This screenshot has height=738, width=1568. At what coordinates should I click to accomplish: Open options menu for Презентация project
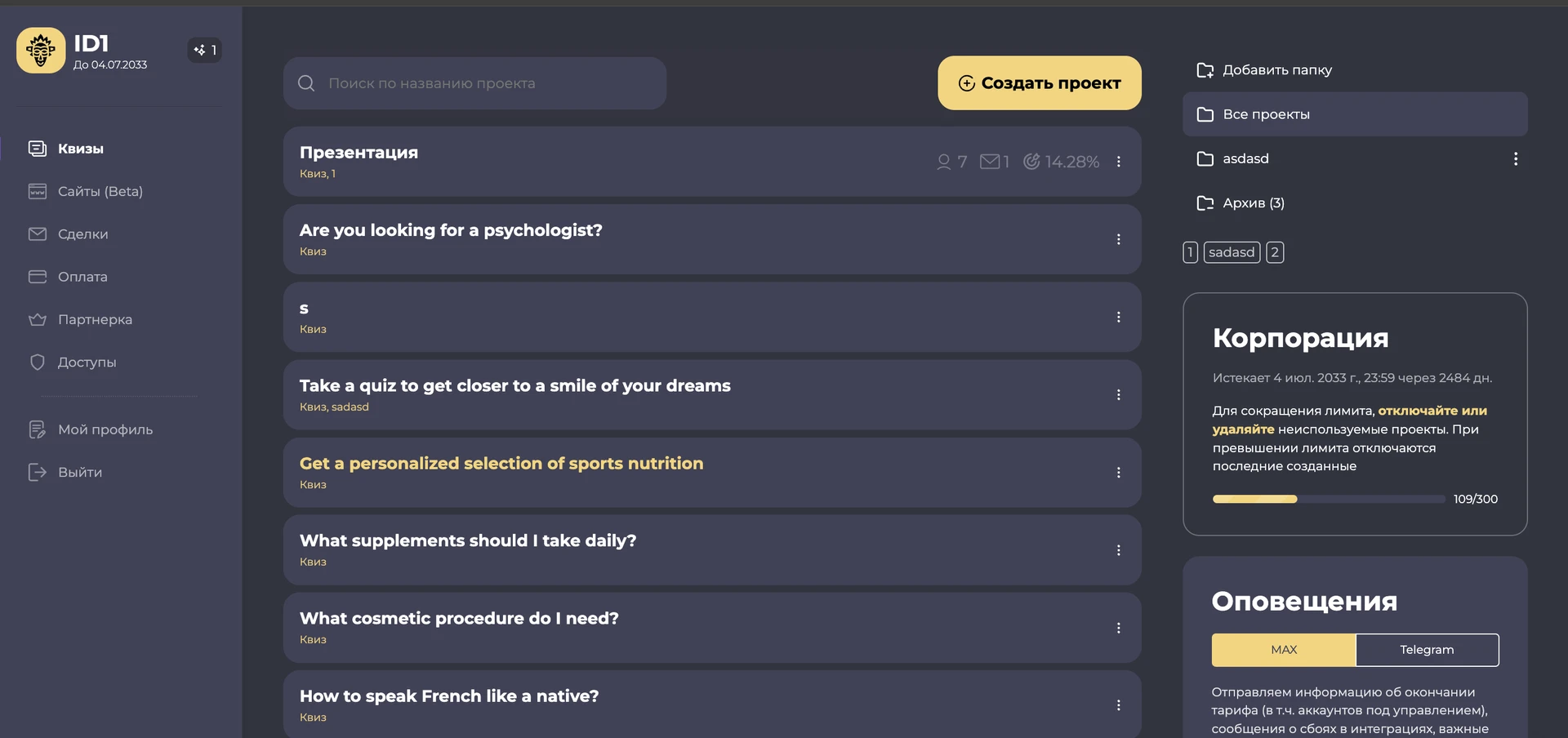(x=1119, y=162)
